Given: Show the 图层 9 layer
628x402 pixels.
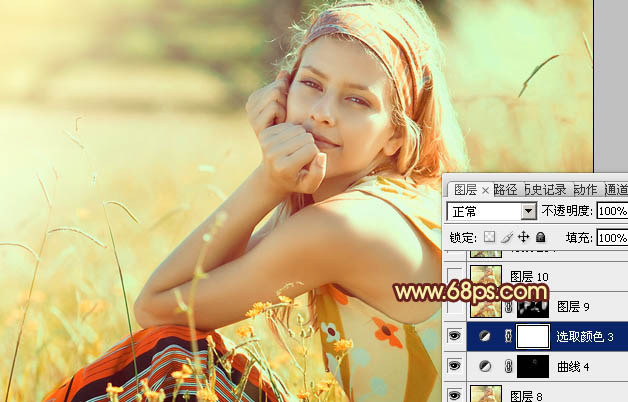Looking at the screenshot, I should (x=454, y=307).
